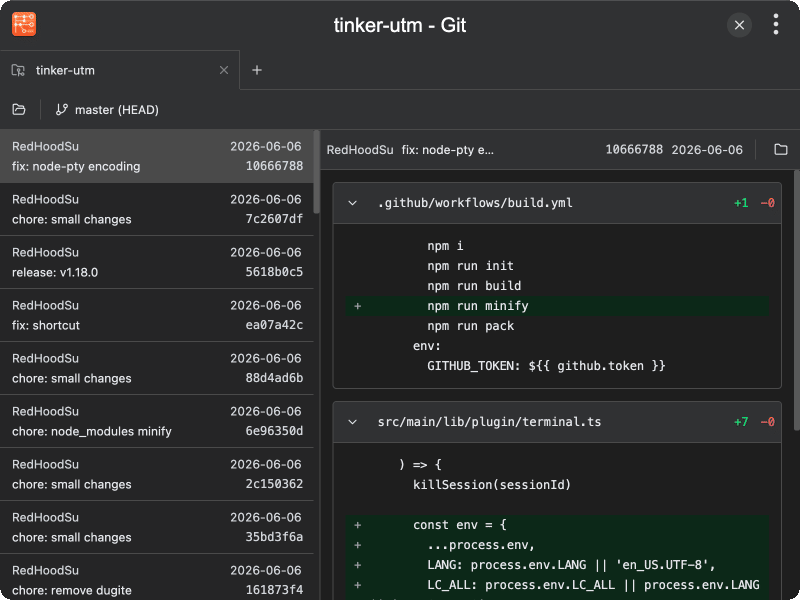
Task: Select commit 2c150362 chore: small changes
Action: click(x=157, y=474)
